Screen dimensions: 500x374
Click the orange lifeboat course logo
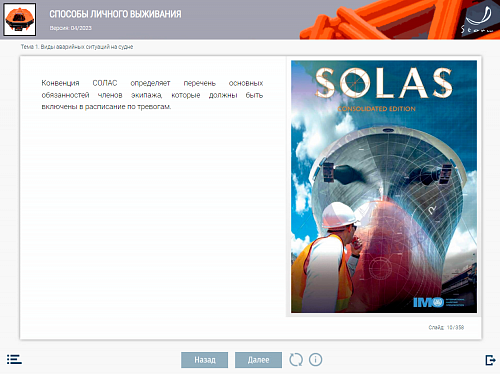20,19
